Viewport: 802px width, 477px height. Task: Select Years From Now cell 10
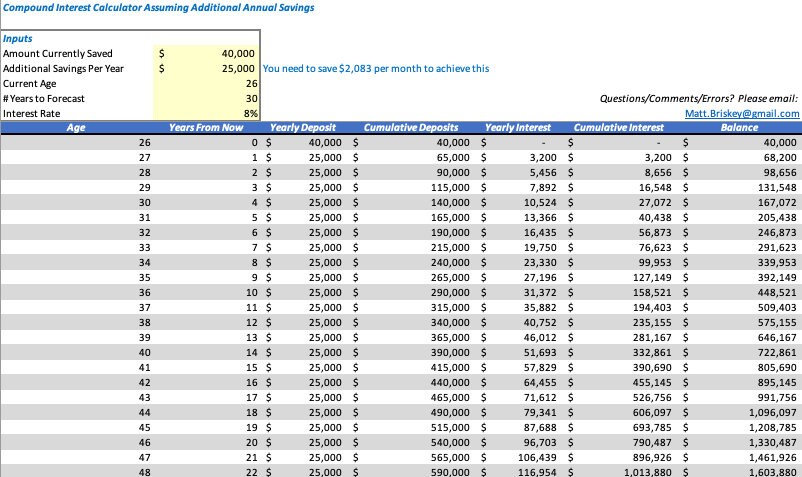coord(252,292)
